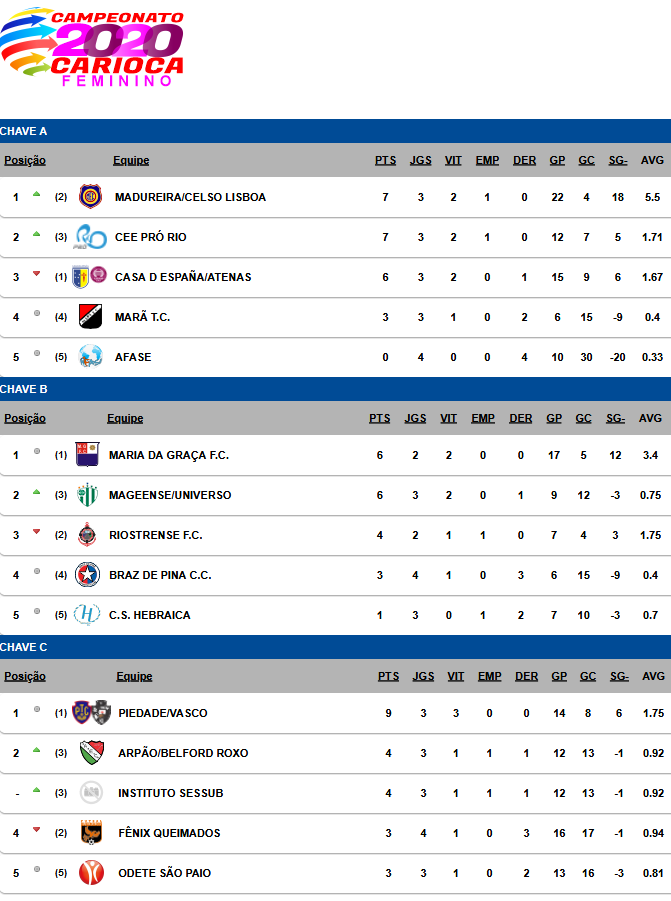
Task: Click the Marã T.C. team crest
Action: (x=90, y=317)
